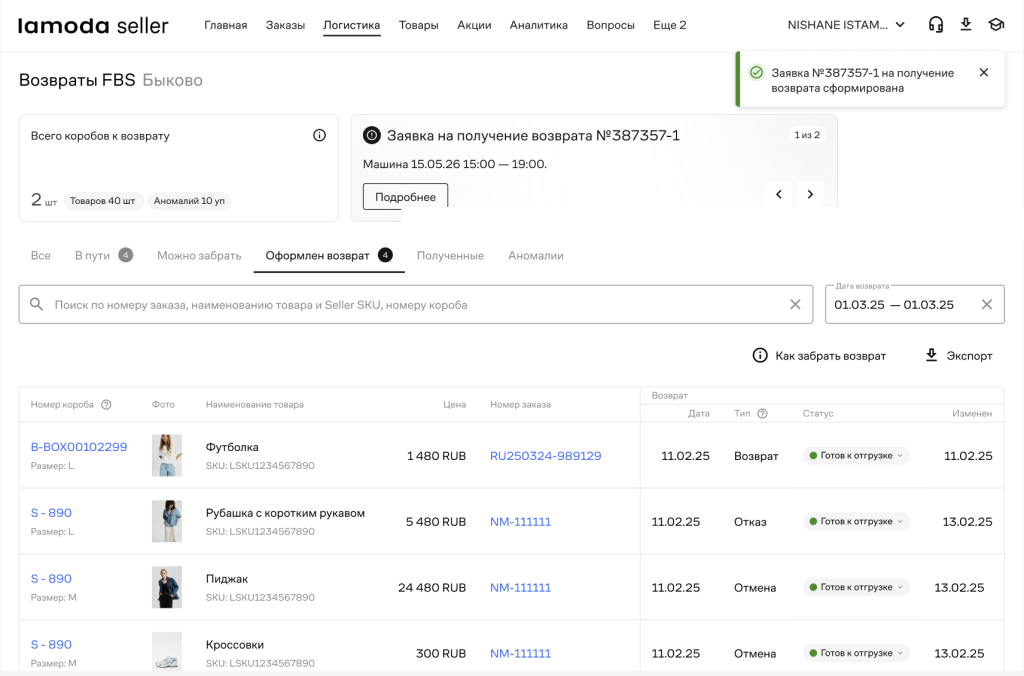Go to previous return request slide
The height and width of the screenshot is (676, 1024).
[778, 195]
